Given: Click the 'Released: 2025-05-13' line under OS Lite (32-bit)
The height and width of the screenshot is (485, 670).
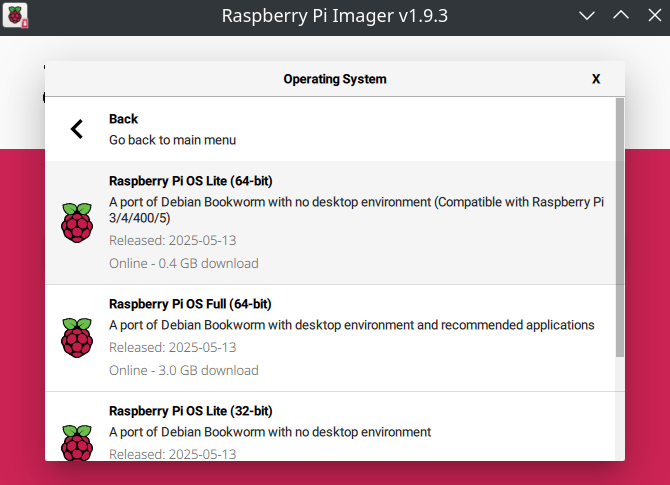Looking at the screenshot, I should tap(173, 454).
